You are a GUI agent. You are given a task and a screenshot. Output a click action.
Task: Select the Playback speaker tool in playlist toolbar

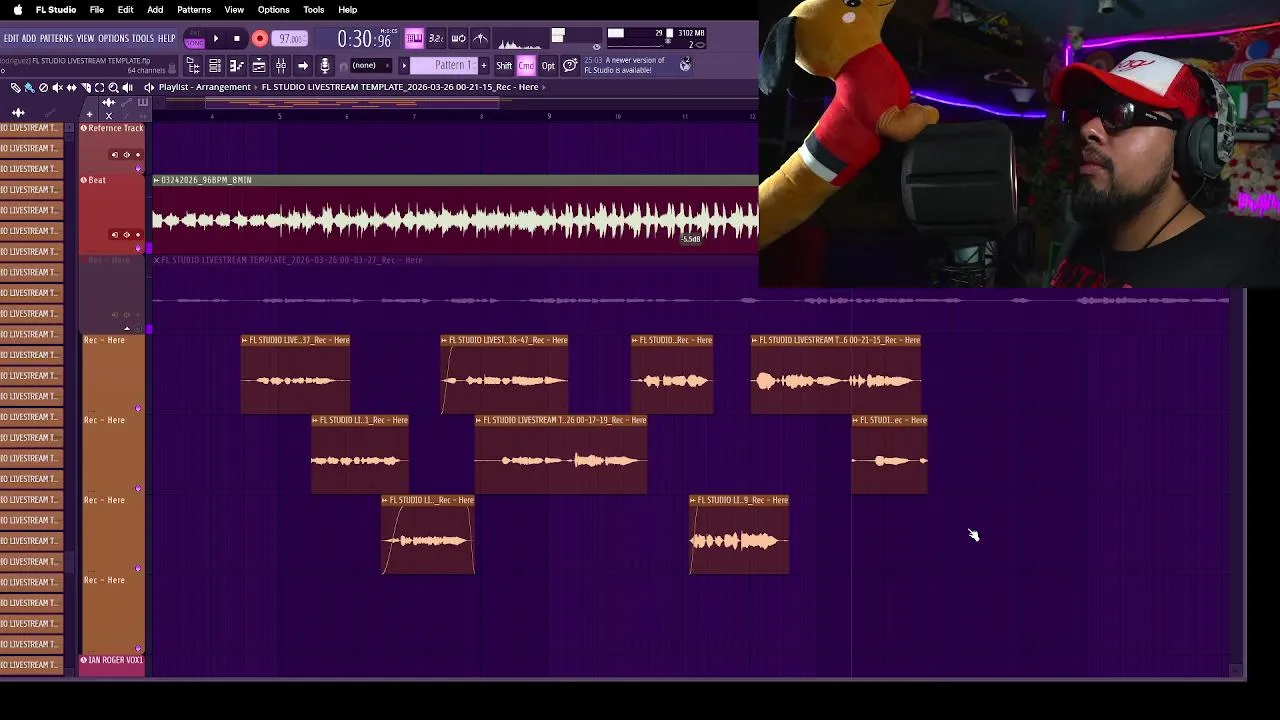point(128,87)
